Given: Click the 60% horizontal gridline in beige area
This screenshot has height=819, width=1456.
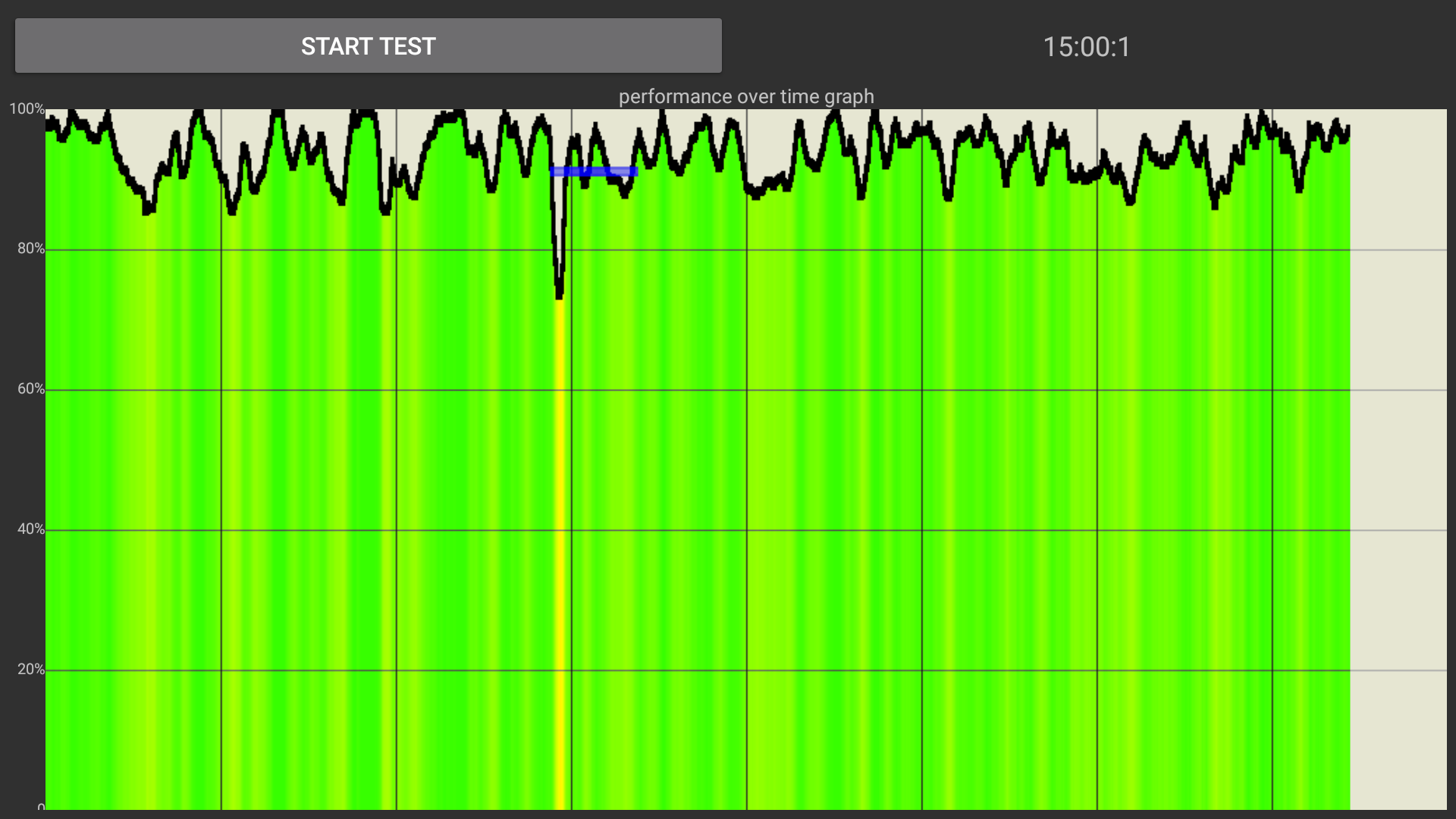Looking at the screenshot, I should 1398,390.
